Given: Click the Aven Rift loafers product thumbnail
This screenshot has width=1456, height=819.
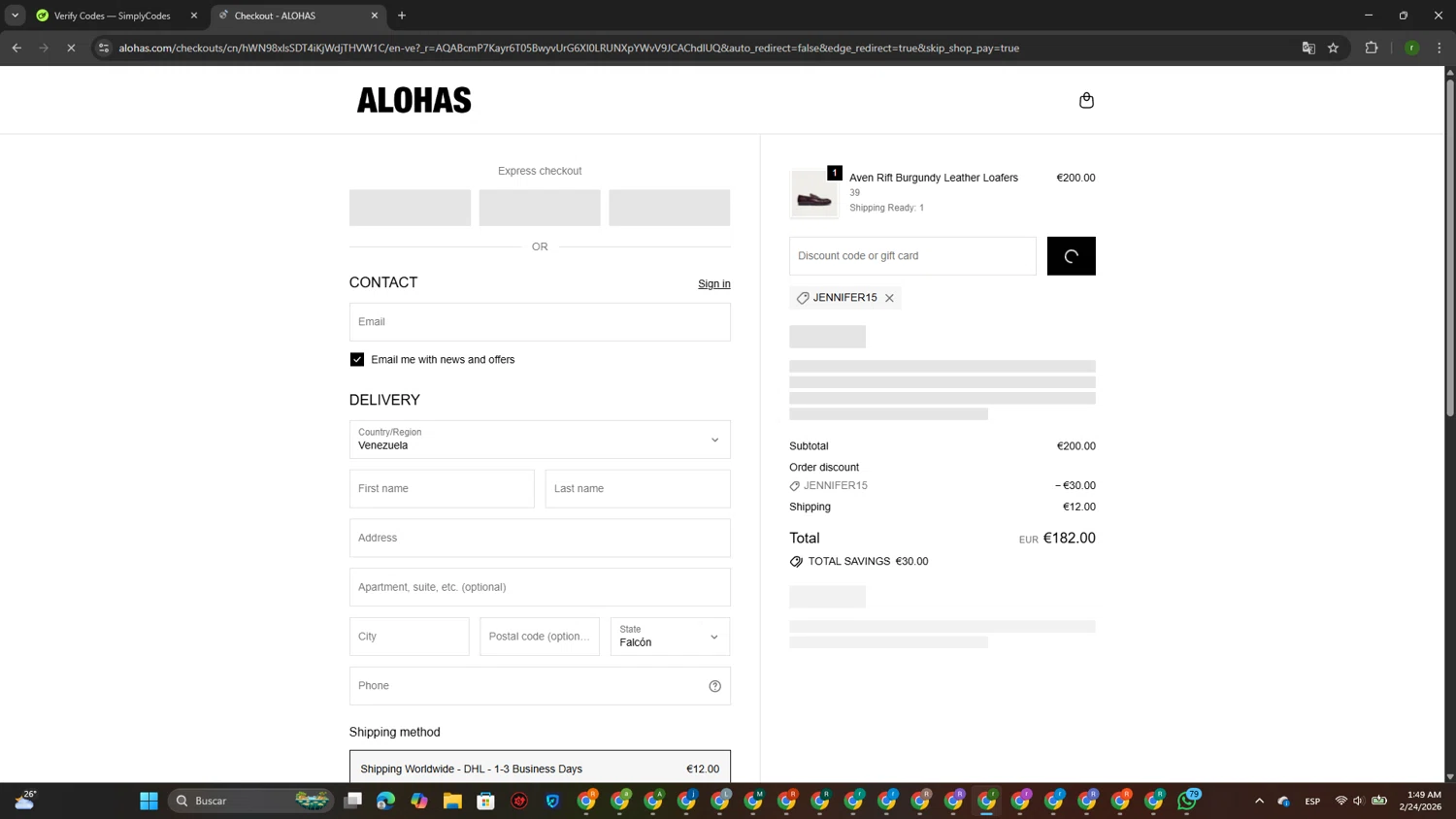Looking at the screenshot, I should coord(813,193).
